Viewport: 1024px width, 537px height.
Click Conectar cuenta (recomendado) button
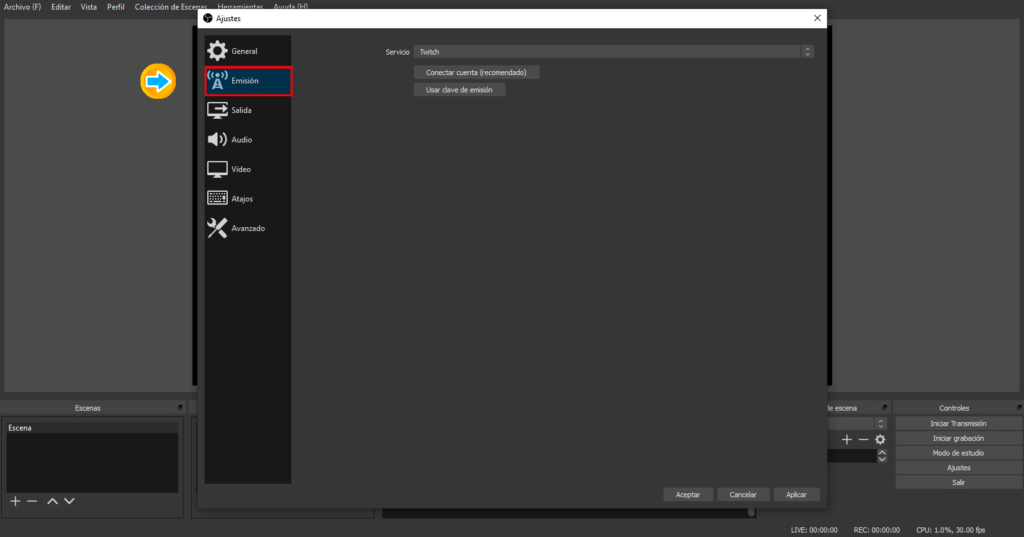point(476,72)
